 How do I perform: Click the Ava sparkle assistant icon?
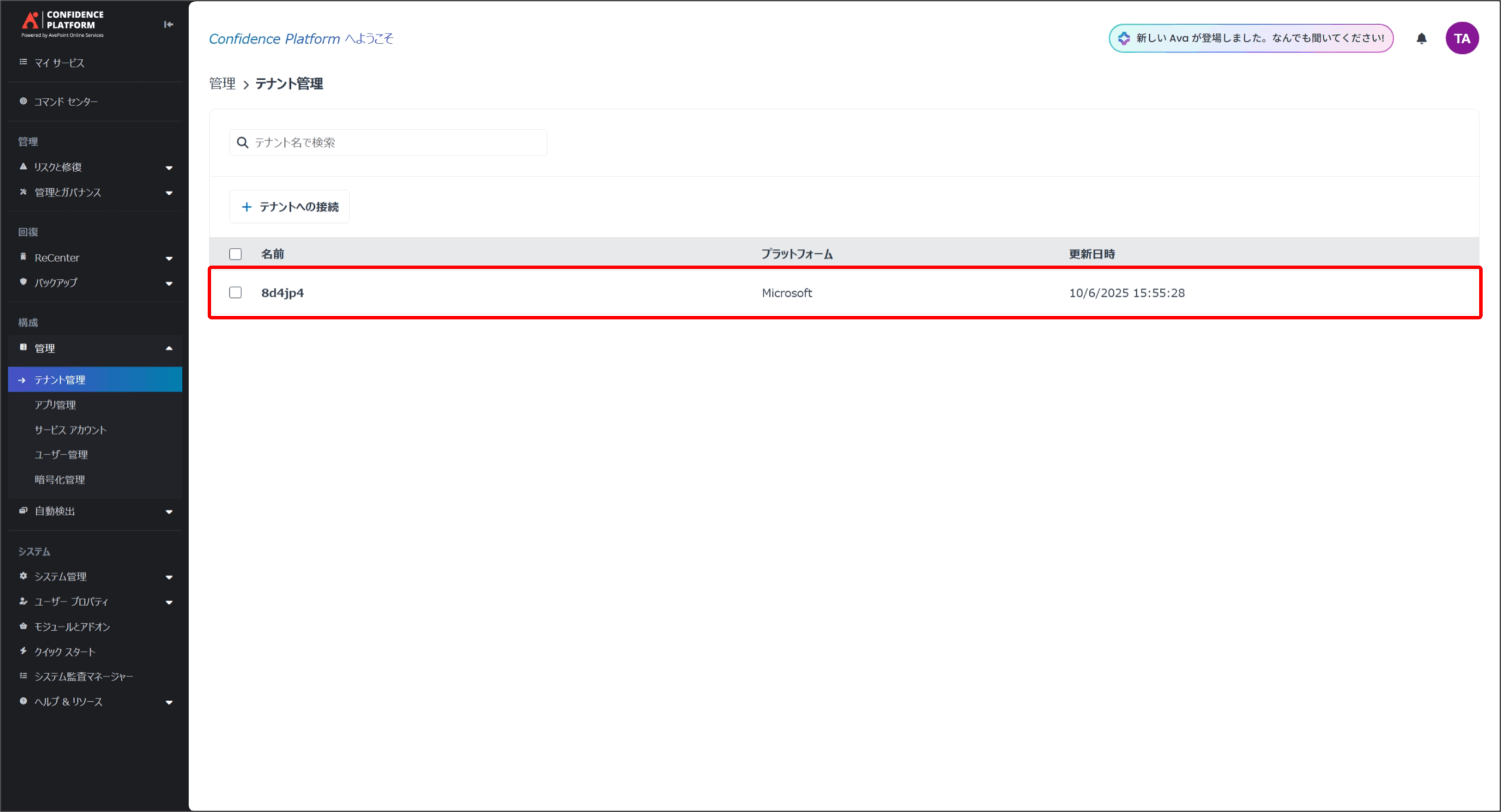(x=1123, y=39)
